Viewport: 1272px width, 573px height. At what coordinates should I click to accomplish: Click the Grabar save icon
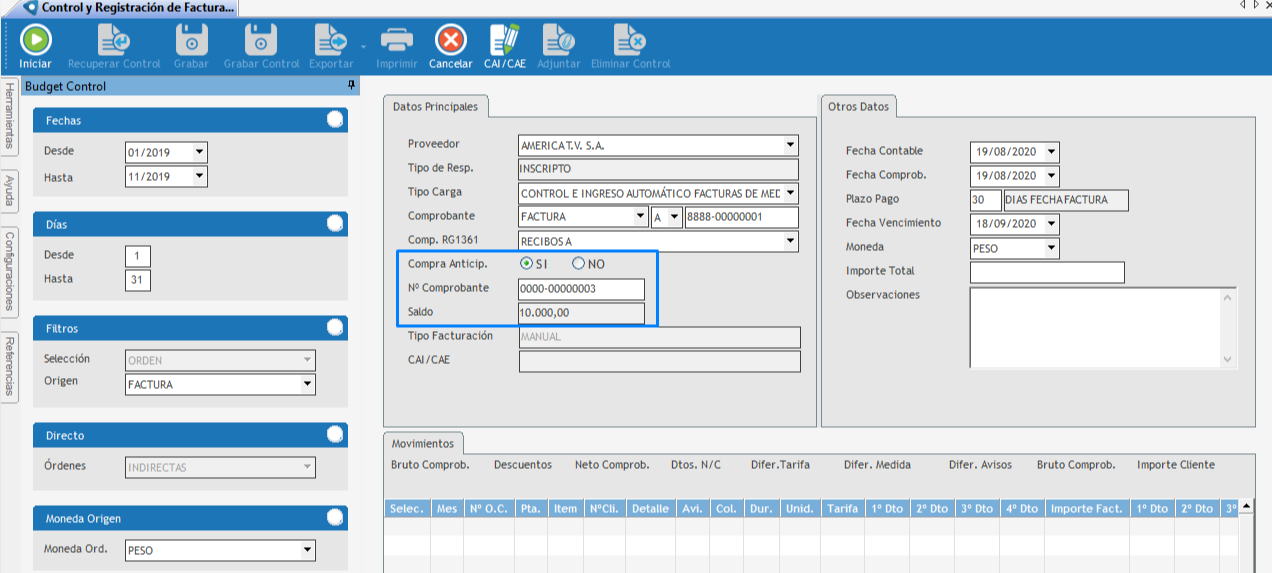coord(191,41)
